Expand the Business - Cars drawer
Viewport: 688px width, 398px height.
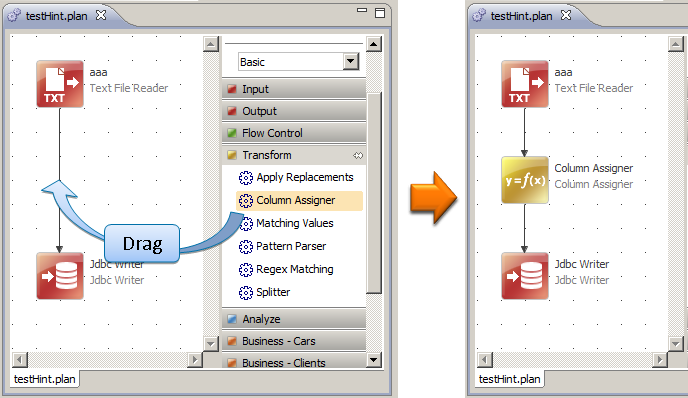(294, 341)
